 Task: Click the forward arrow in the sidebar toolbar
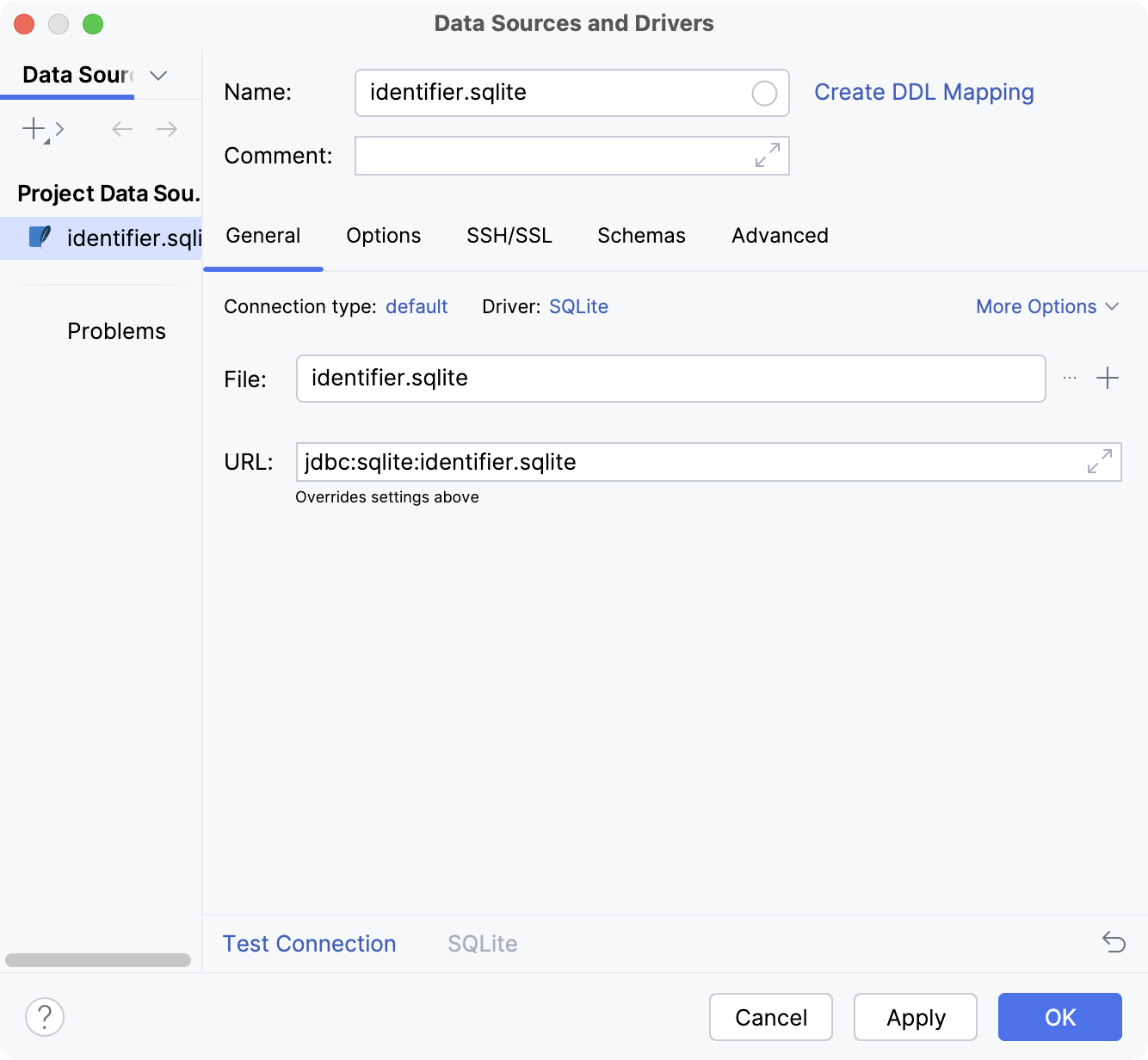pos(167,129)
